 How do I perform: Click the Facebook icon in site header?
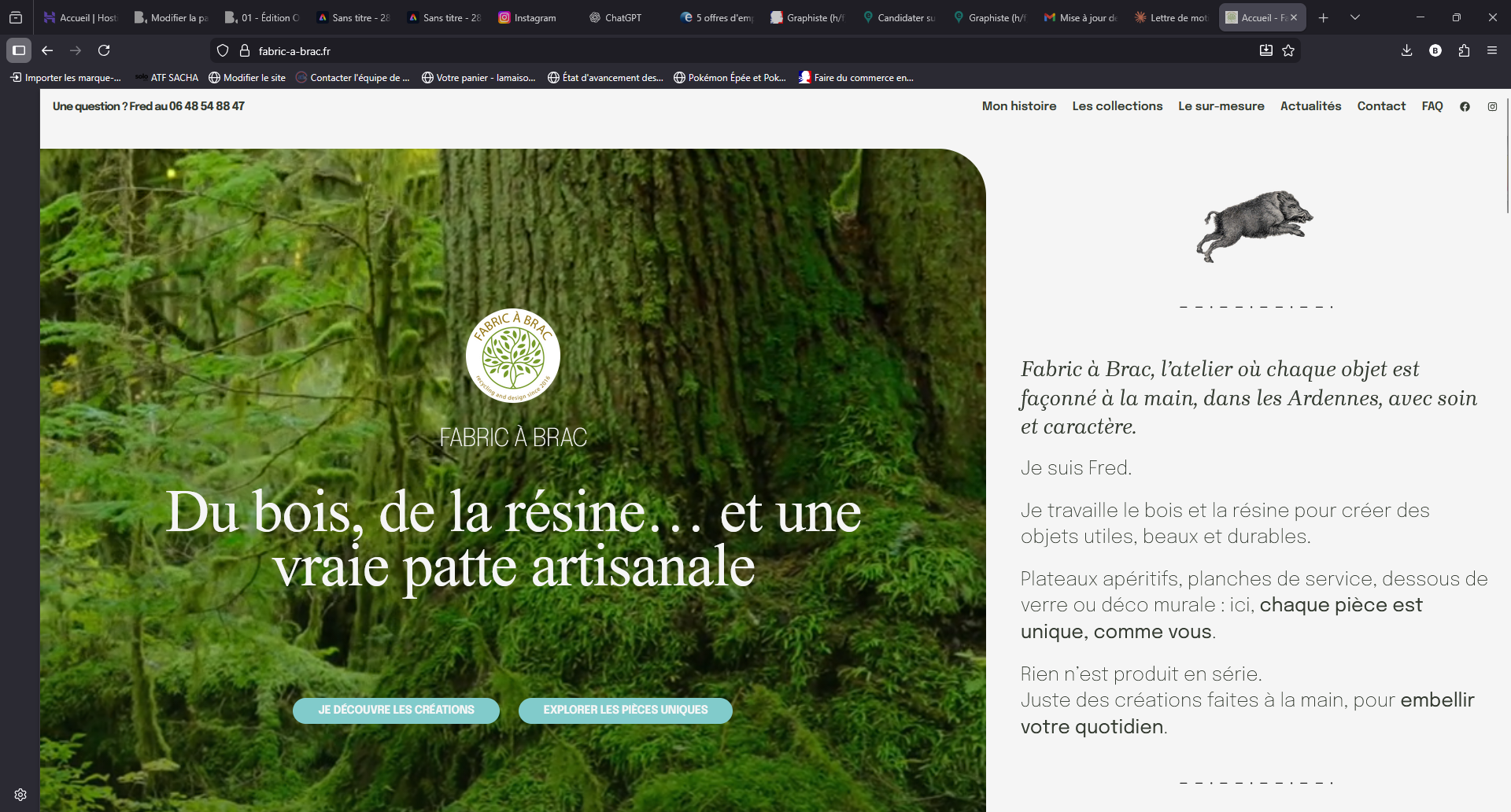click(1465, 106)
